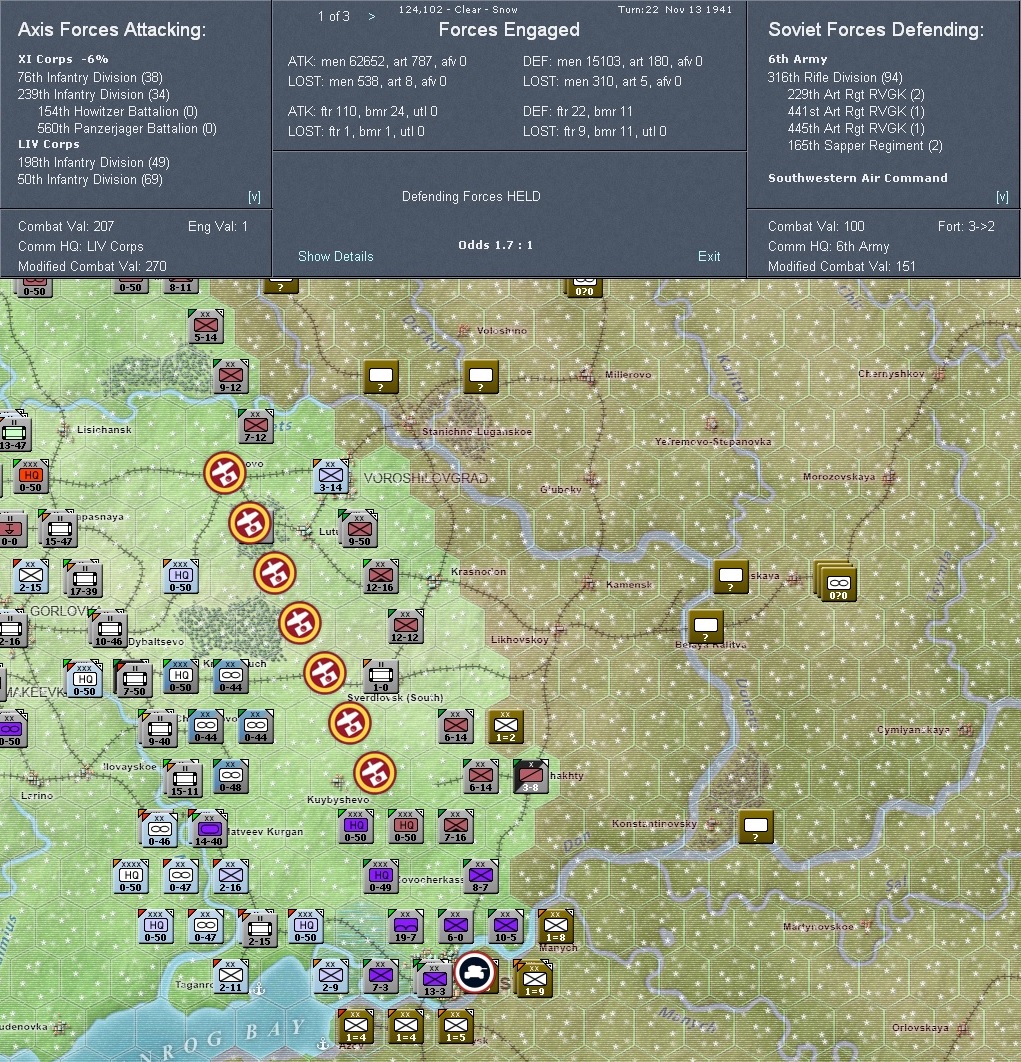Select the 12-16 infantry unit
The height and width of the screenshot is (1062, 1021).
tap(381, 576)
